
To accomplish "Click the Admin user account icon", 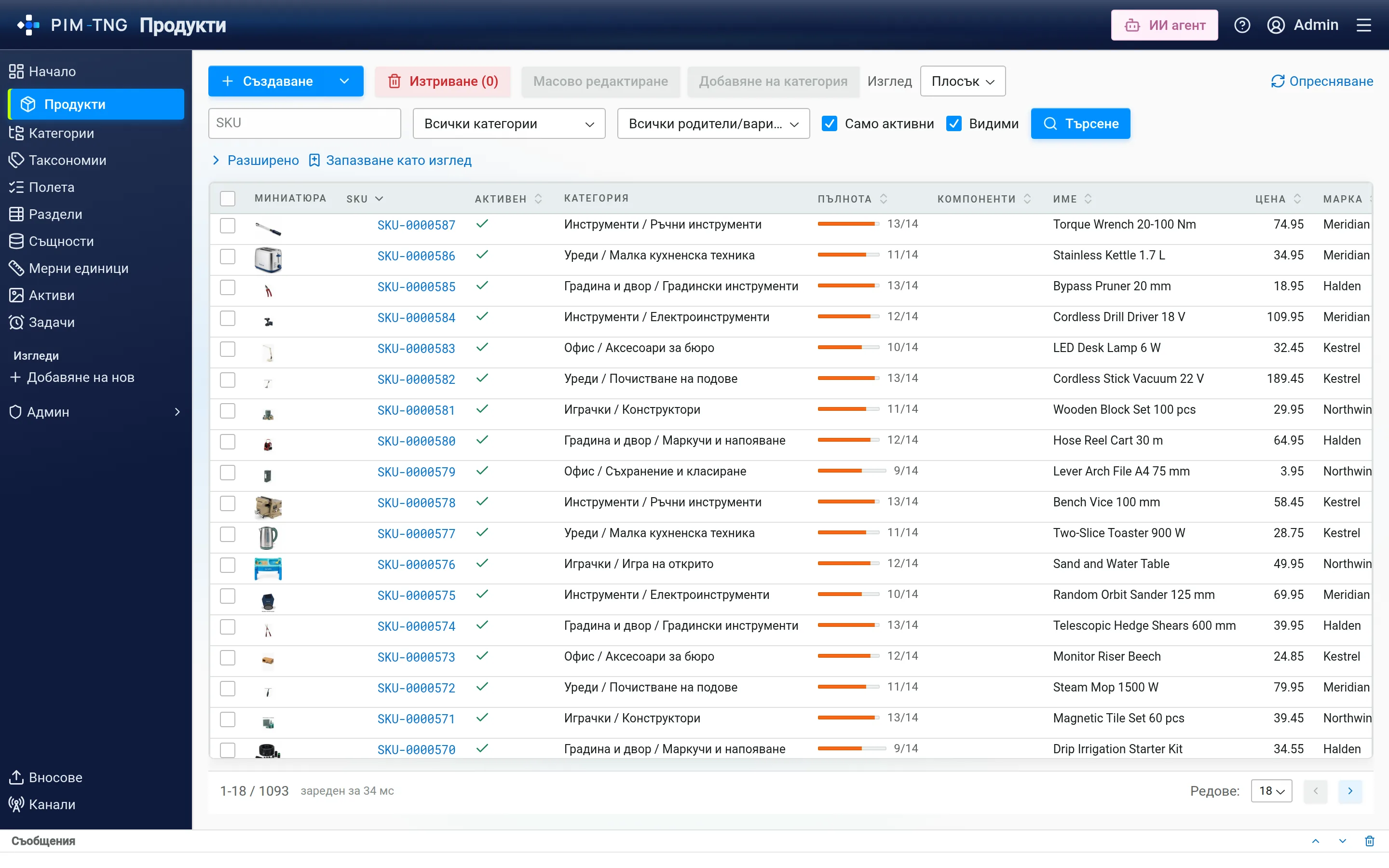I will pos(1275,25).
